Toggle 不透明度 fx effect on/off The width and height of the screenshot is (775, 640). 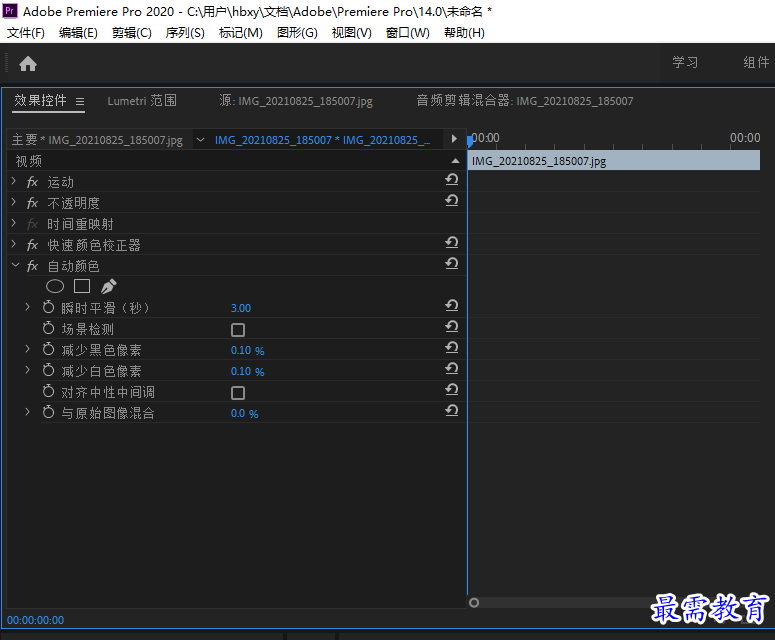pyautogui.click(x=32, y=203)
